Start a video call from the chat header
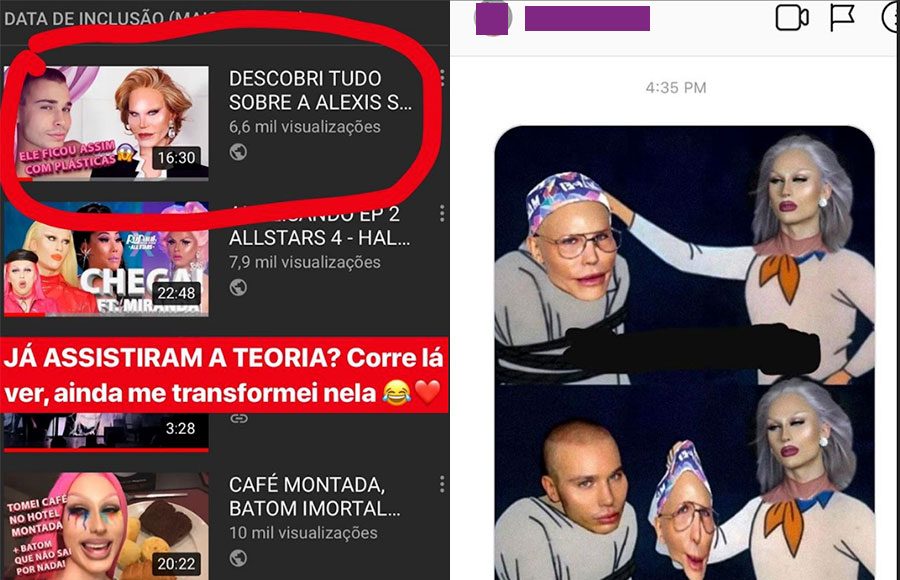Image resolution: width=900 pixels, height=580 pixels. 792,18
